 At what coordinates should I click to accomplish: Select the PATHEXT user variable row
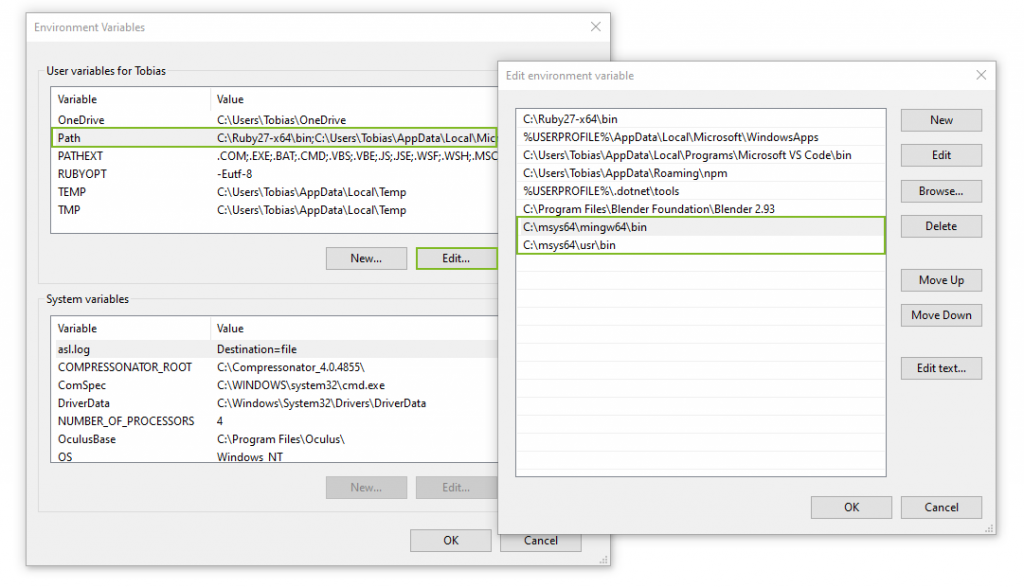pos(274,156)
